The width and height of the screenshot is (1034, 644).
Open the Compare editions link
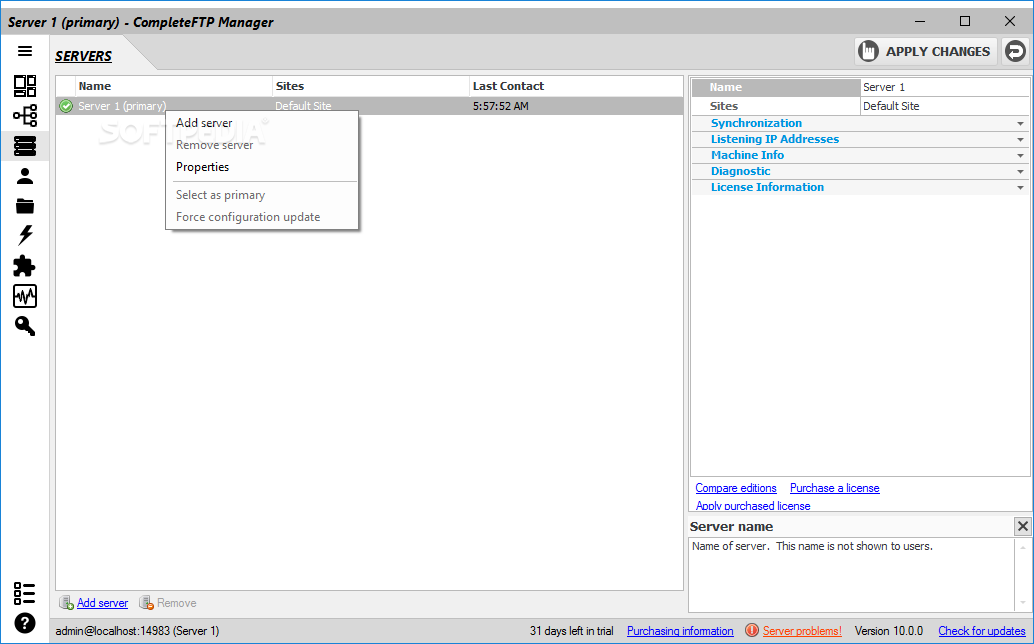pos(736,488)
